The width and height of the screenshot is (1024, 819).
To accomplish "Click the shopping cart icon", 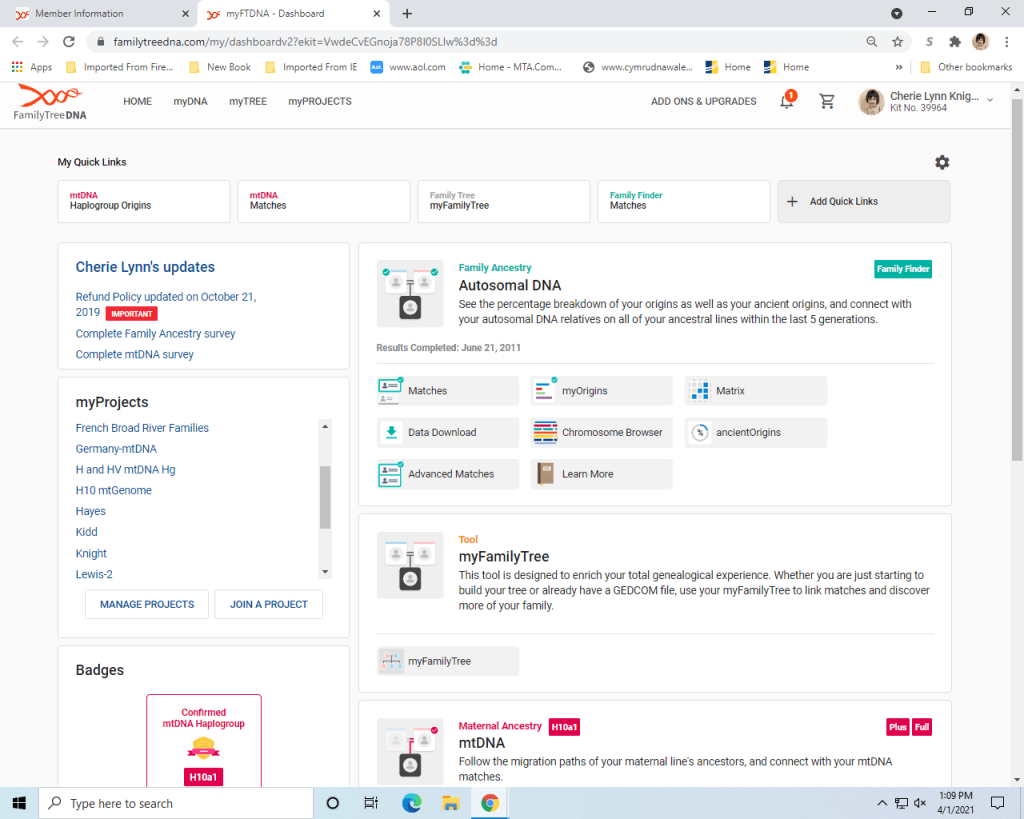I will pyautogui.click(x=827, y=101).
